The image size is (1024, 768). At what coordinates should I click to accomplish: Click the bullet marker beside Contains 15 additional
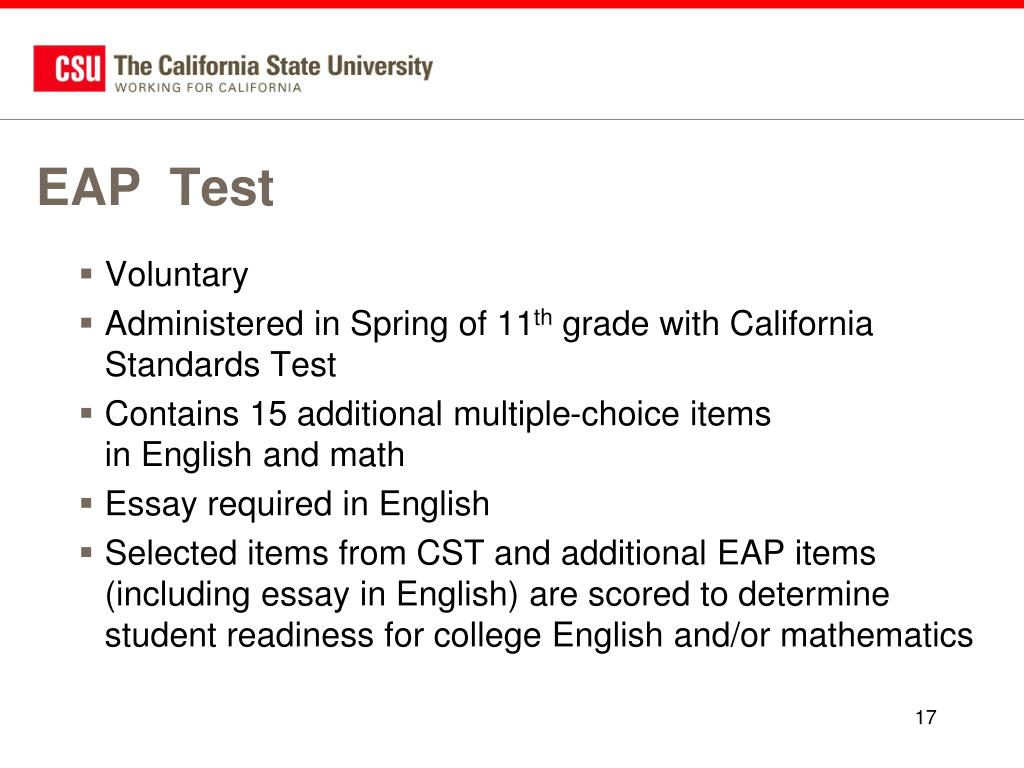point(86,413)
